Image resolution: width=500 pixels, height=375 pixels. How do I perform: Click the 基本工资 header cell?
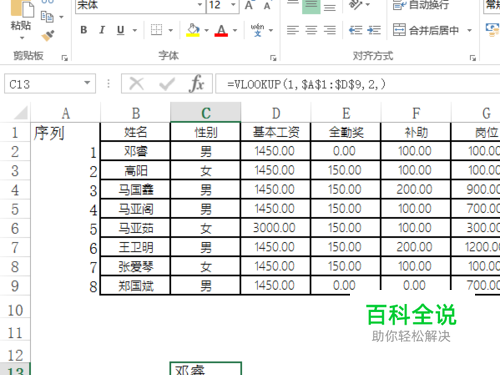point(276,132)
